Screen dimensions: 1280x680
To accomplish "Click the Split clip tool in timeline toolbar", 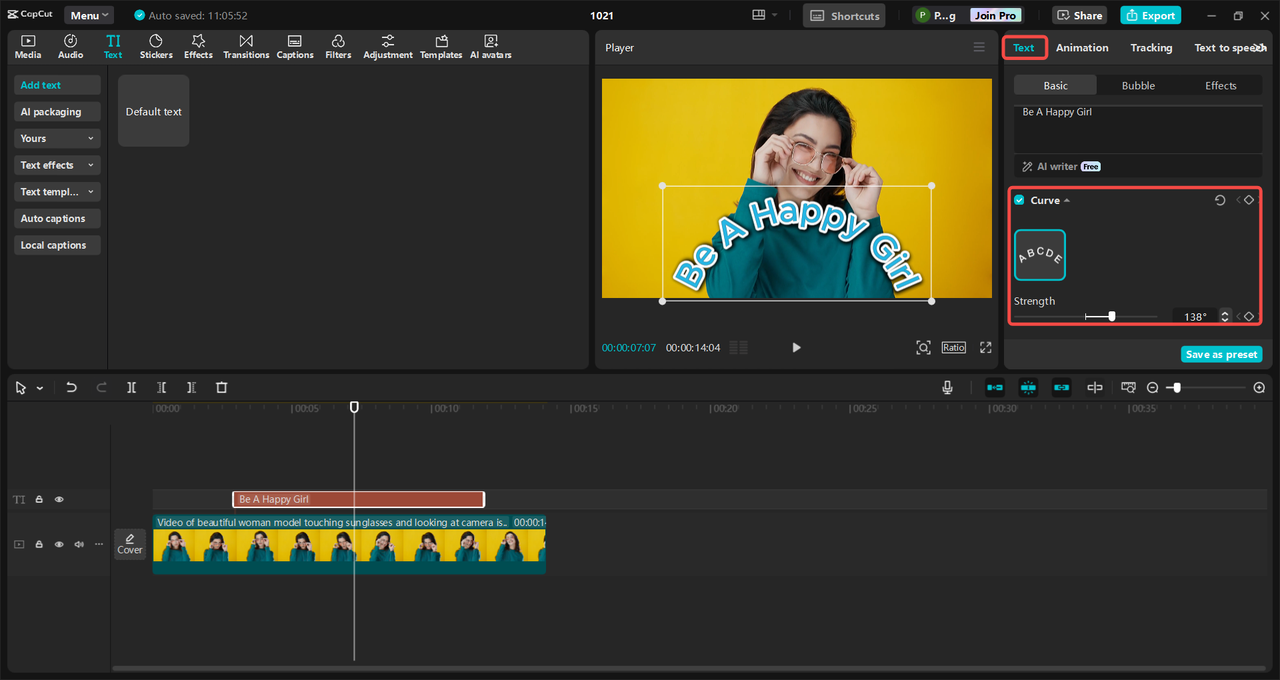I will click(131, 387).
